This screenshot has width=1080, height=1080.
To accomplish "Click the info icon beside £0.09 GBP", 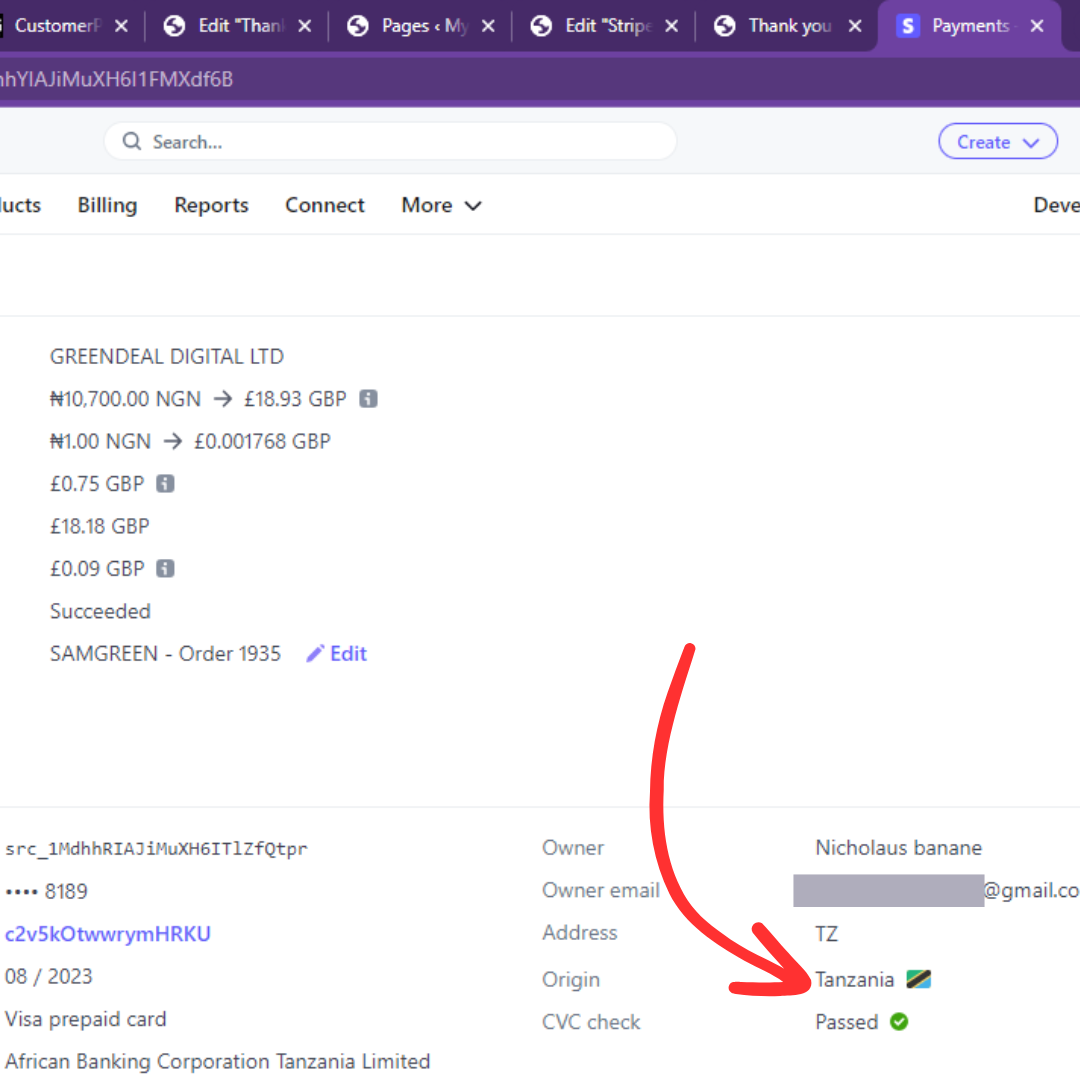I will pos(166,568).
